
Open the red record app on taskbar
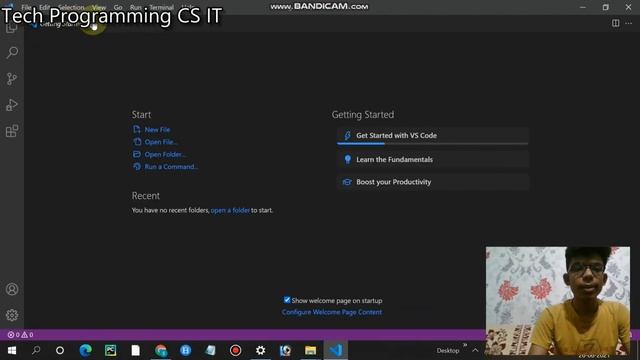pyautogui.click(x=236, y=350)
